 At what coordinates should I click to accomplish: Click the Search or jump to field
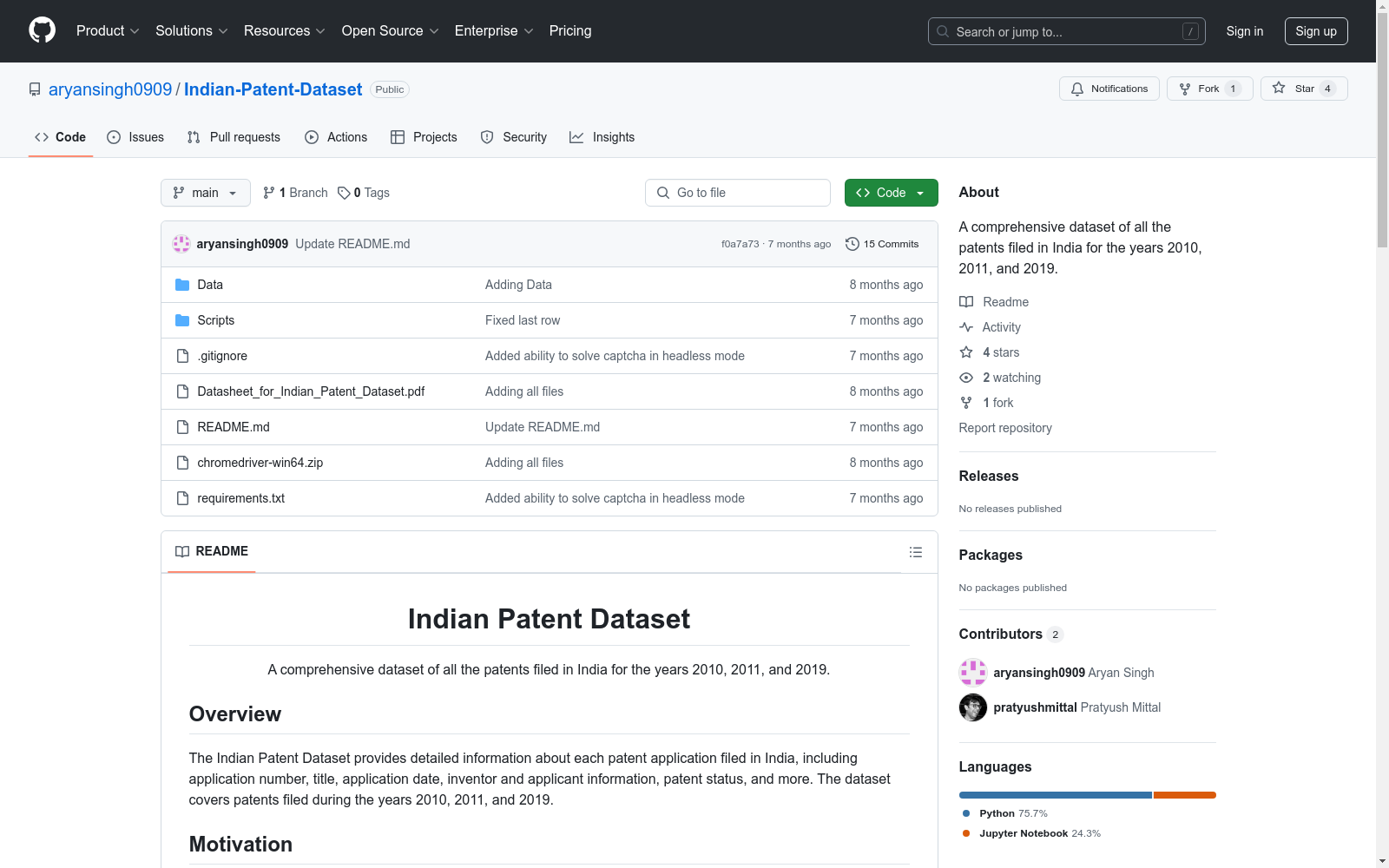tap(1067, 31)
